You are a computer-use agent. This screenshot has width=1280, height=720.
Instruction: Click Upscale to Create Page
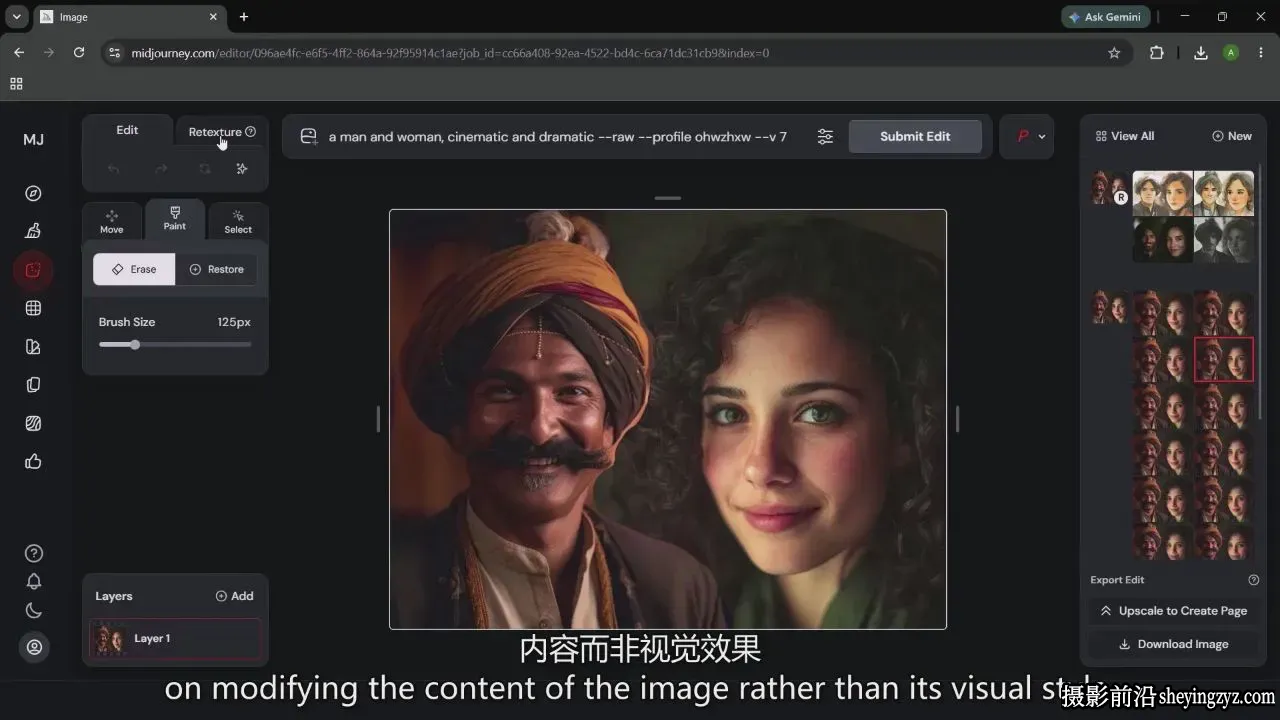point(1173,611)
